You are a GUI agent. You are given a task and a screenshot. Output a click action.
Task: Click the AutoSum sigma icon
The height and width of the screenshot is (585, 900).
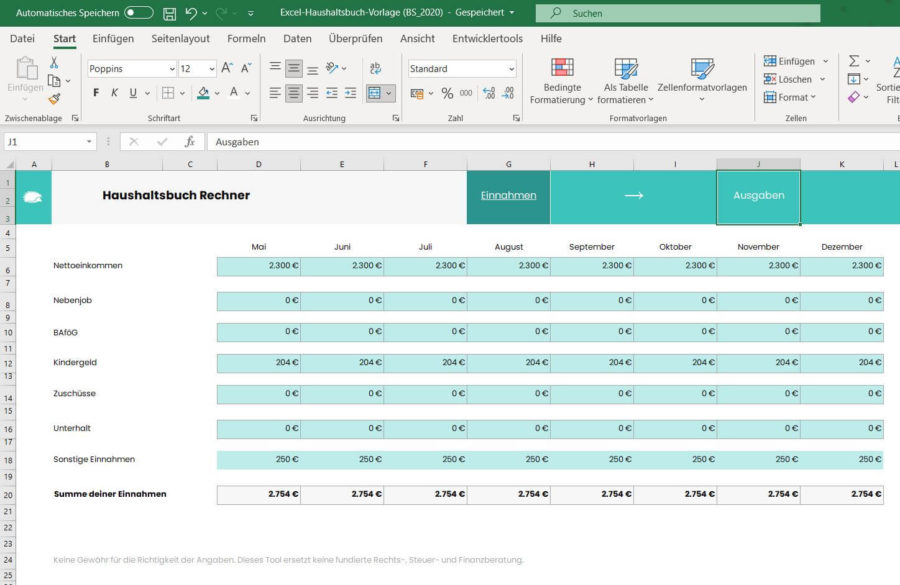click(x=854, y=61)
